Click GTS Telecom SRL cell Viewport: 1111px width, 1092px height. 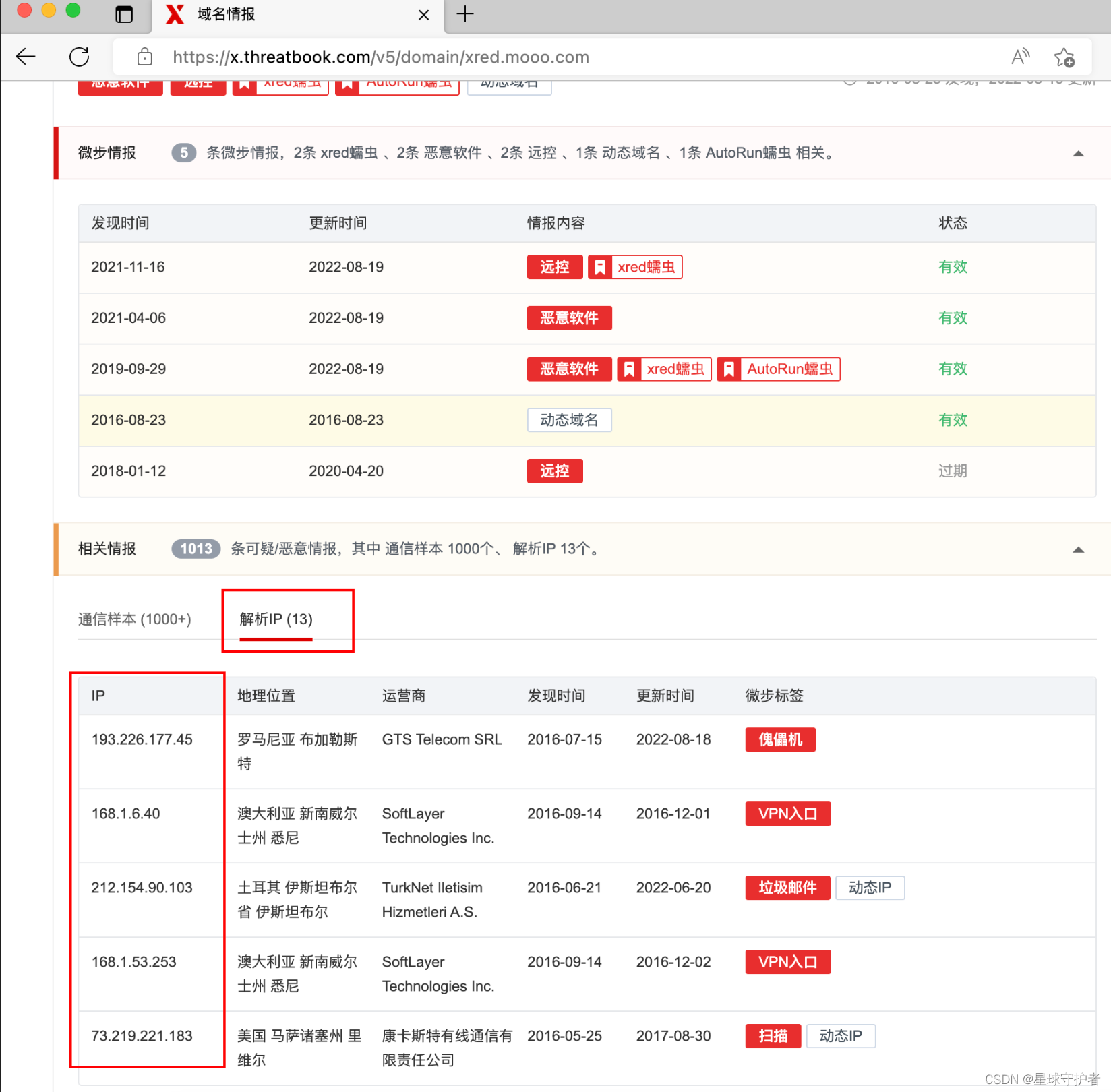coord(442,739)
